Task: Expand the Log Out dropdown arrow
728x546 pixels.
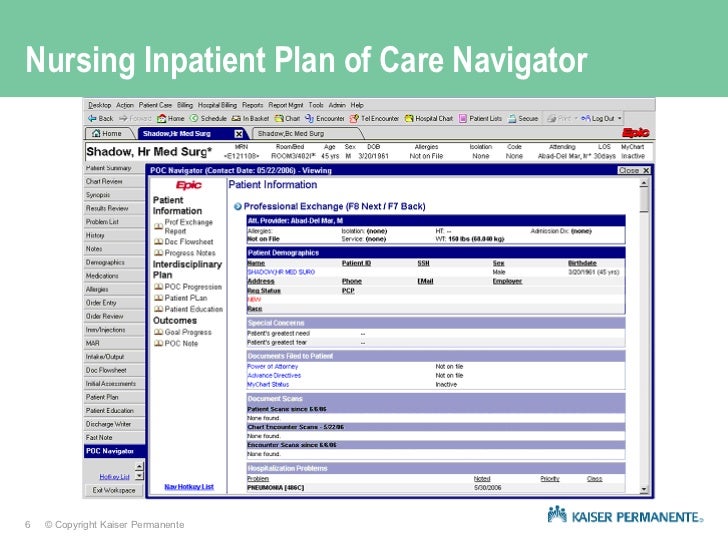Action: click(x=620, y=118)
